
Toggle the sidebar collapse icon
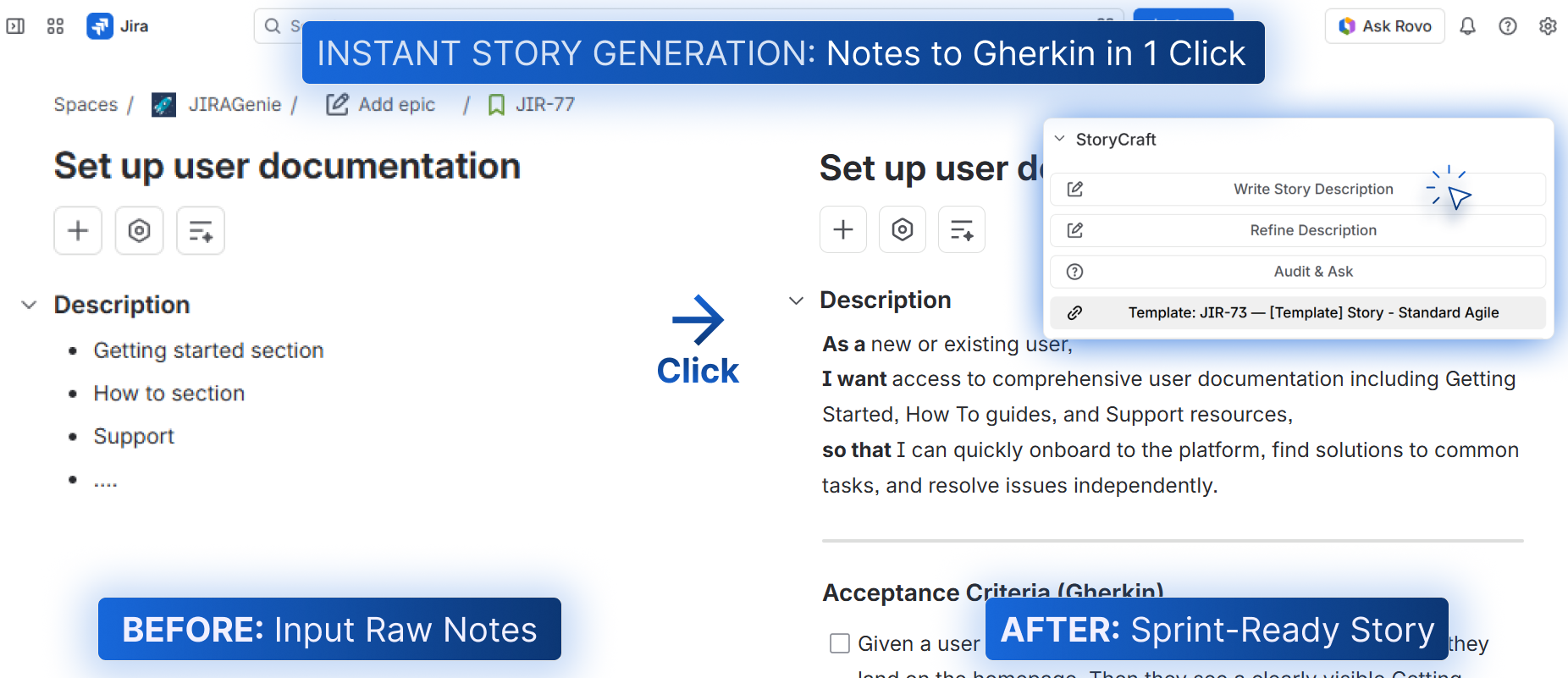point(15,26)
